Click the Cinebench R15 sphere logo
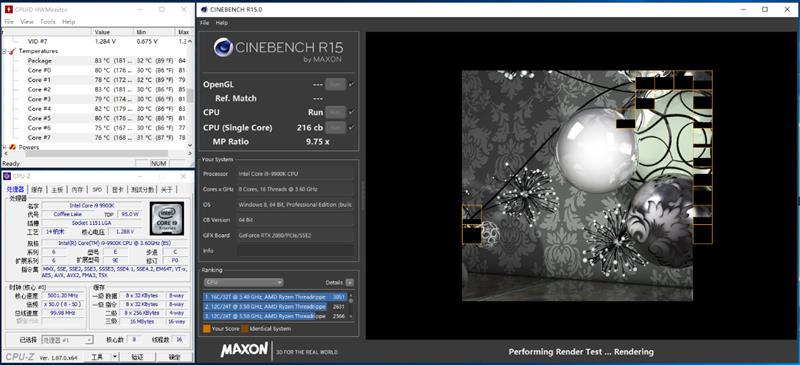Image resolution: width=800 pixels, height=365 pixels. [223, 47]
